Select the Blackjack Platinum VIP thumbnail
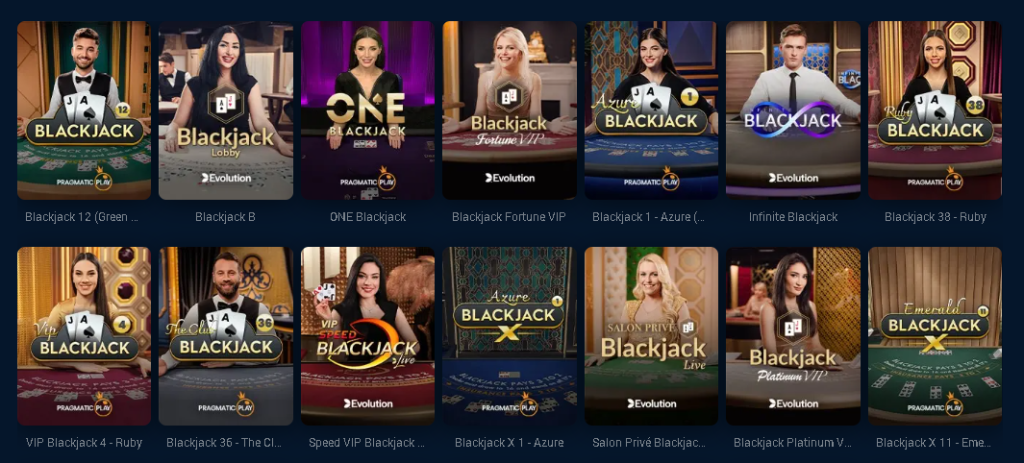Viewport: 1024px width, 463px height. [793, 336]
